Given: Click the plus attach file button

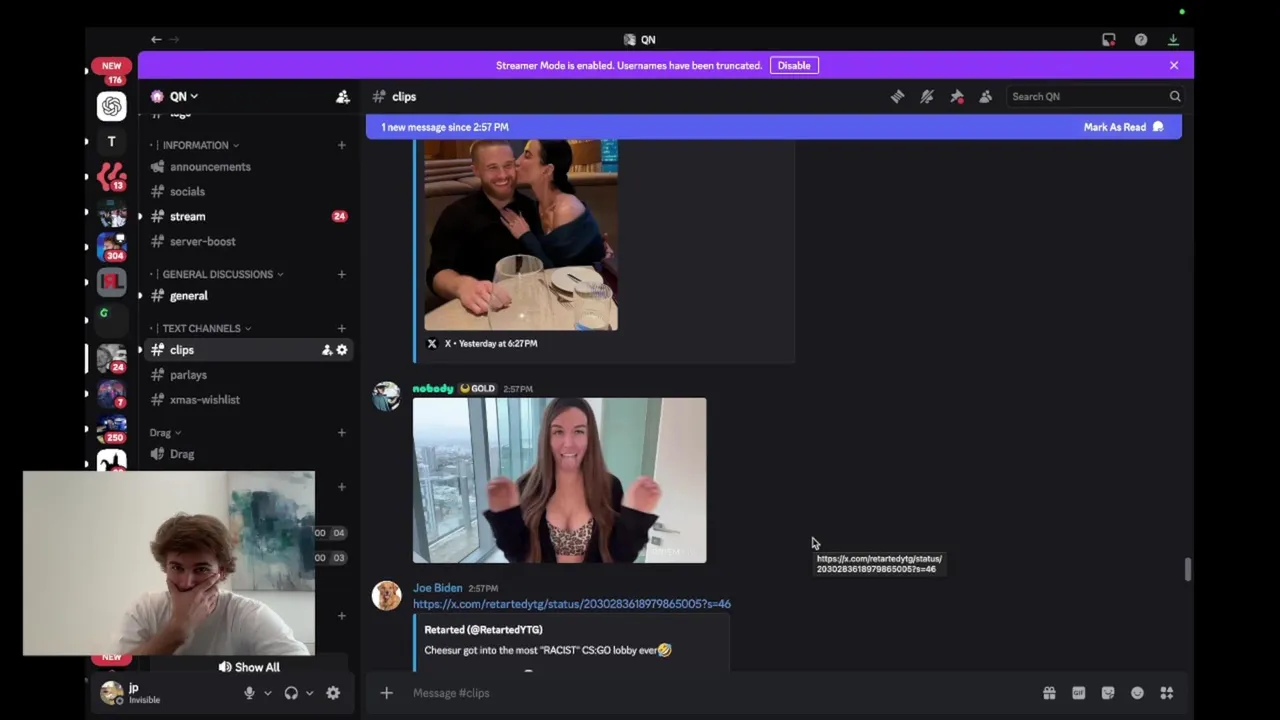Looking at the screenshot, I should tap(386, 693).
